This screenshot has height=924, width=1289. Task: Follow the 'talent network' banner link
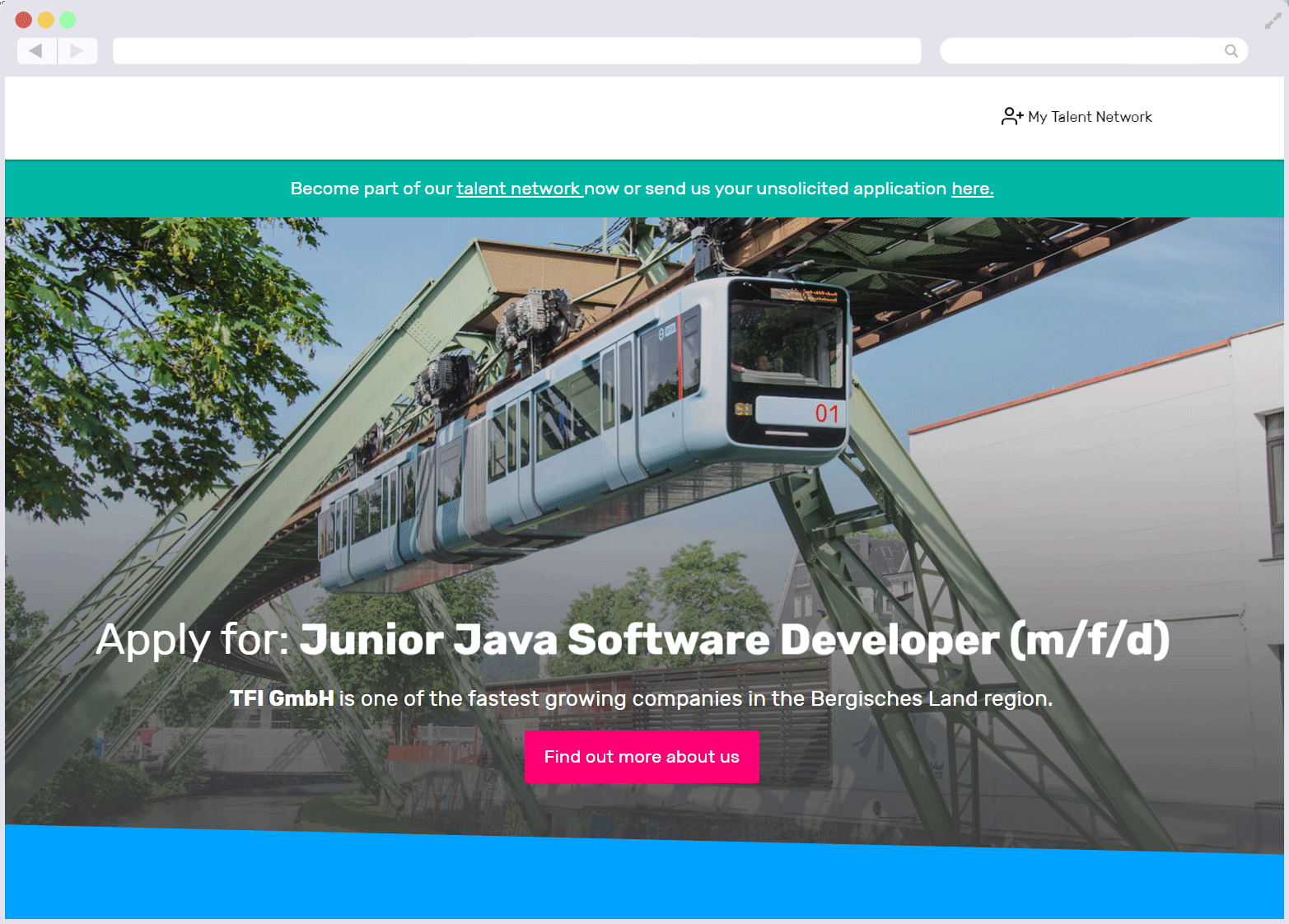pos(520,189)
